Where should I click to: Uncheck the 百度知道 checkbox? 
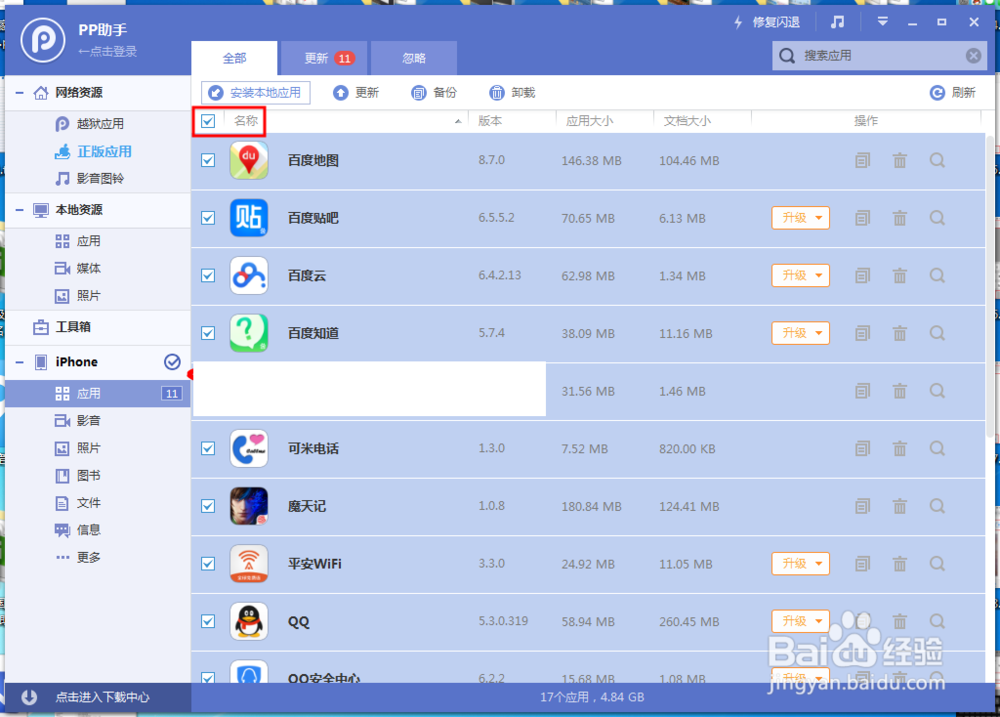point(208,333)
